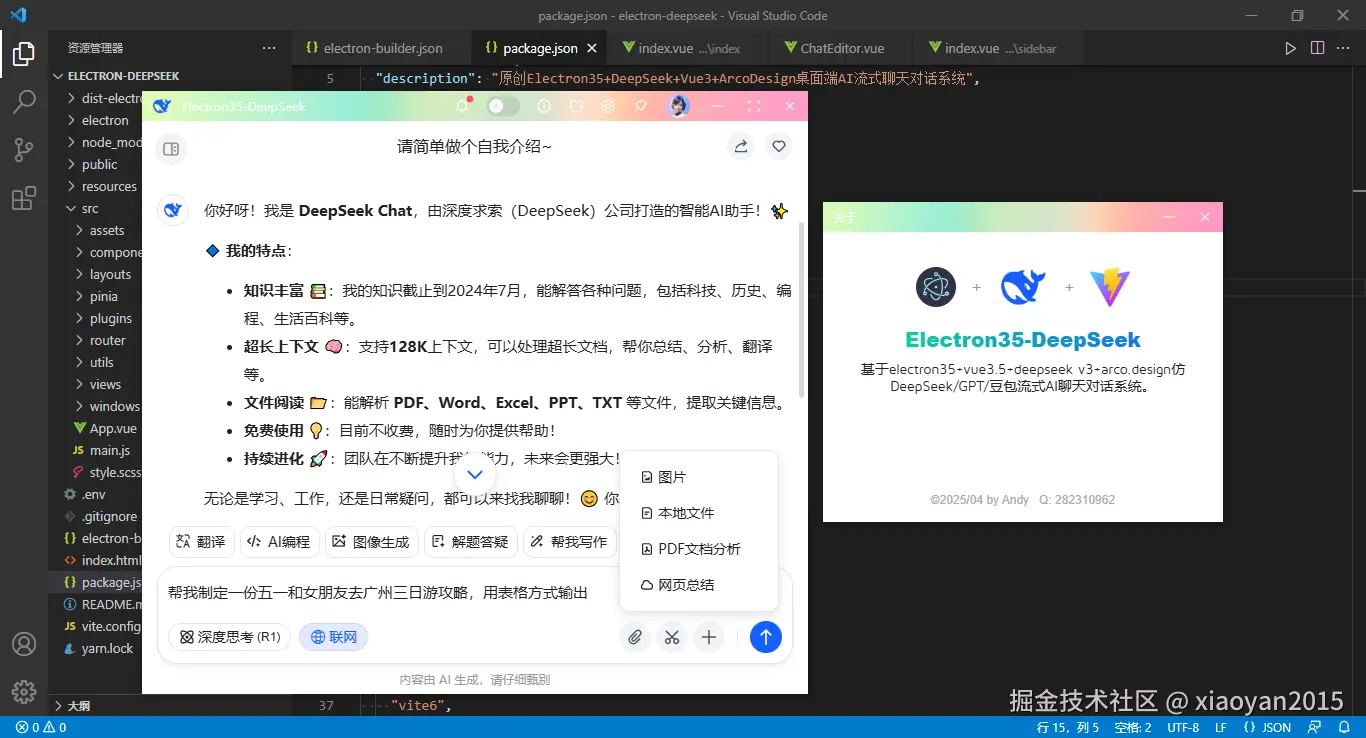Launch 图像生成 image generation
Viewport: 1366px width, 738px height.
(x=371, y=541)
